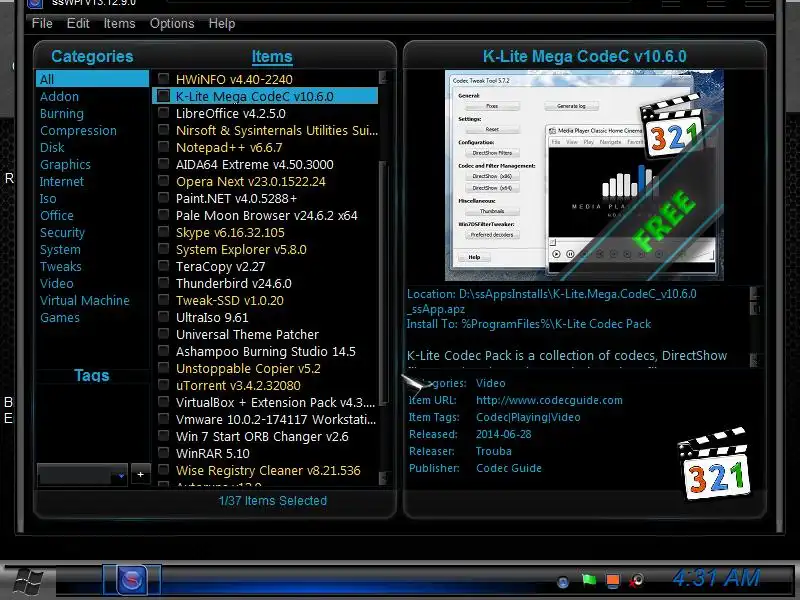Select Thunderbird v24.6.0 item
This screenshot has width=800, height=600.
point(234,284)
